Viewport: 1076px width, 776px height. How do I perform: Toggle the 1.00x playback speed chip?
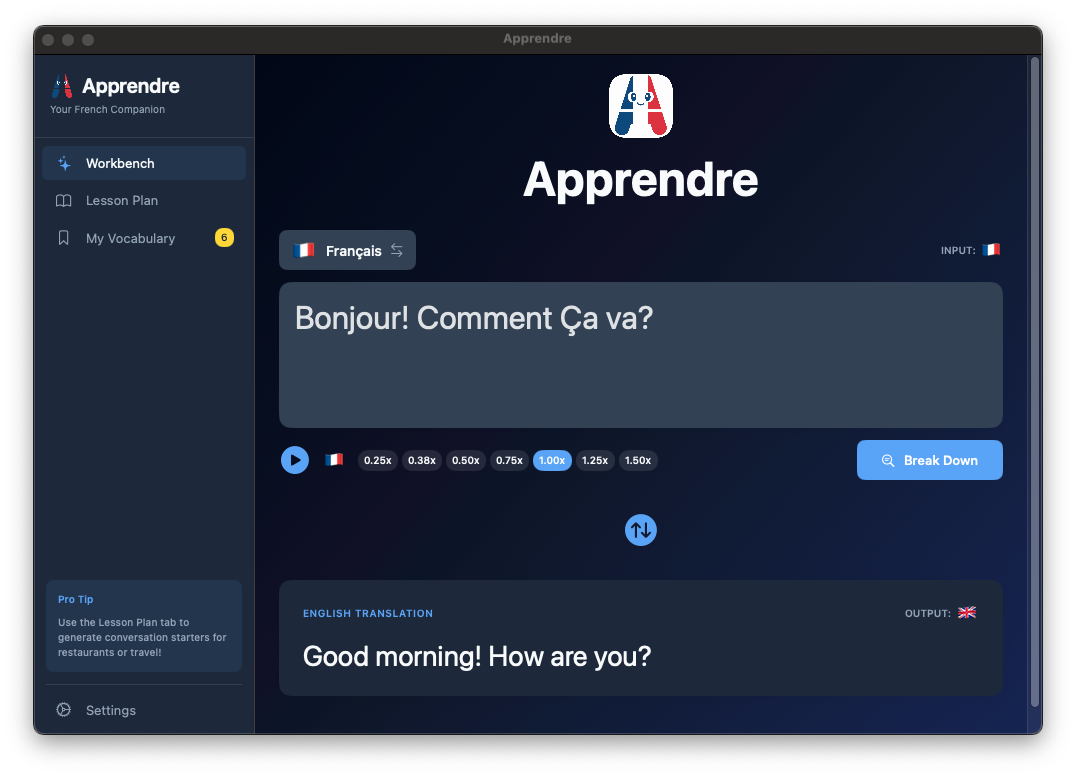coord(552,460)
